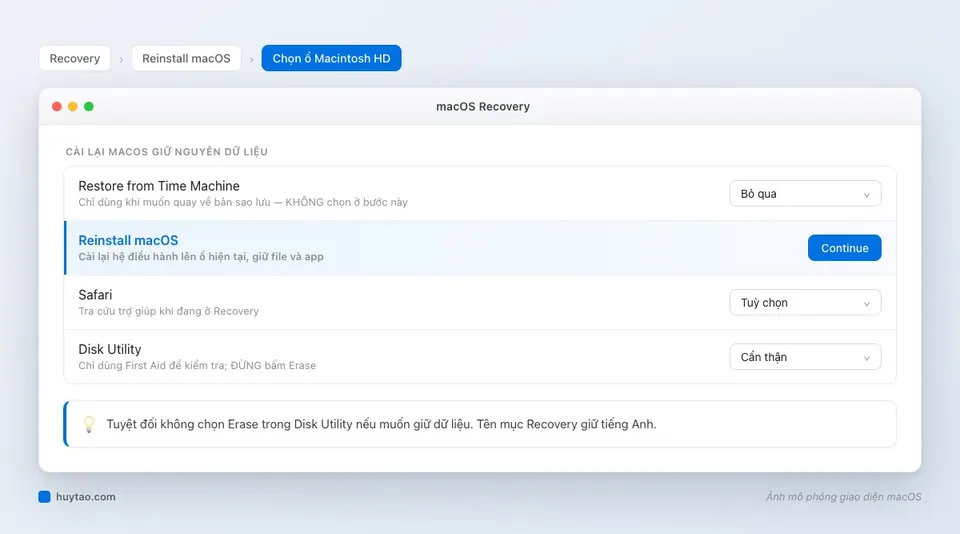Maximize the window with the green button
This screenshot has width=960, height=534.
coord(89,107)
